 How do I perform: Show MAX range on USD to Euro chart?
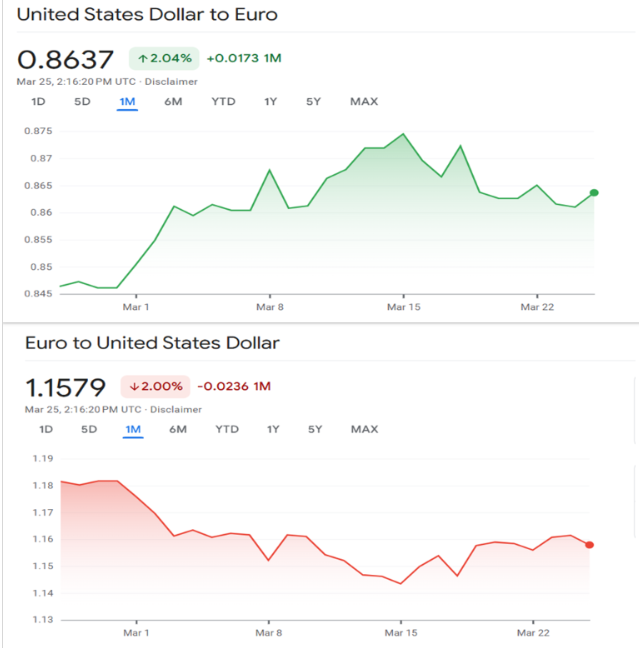click(363, 101)
